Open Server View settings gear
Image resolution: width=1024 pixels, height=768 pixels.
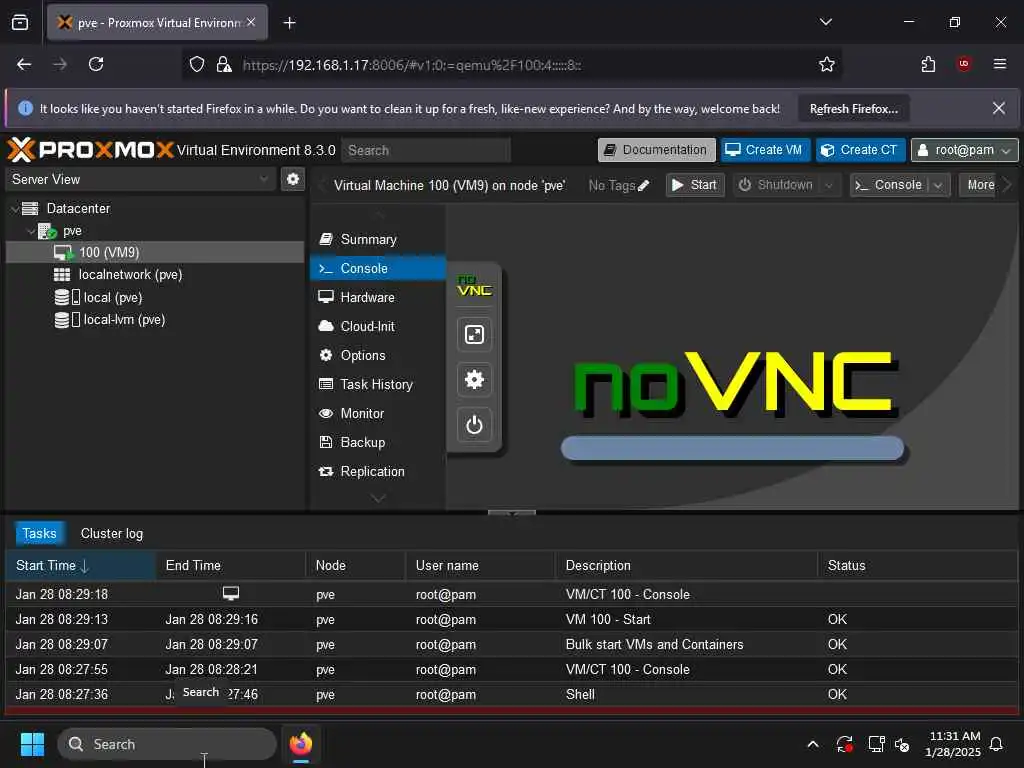[x=293, y=179]
